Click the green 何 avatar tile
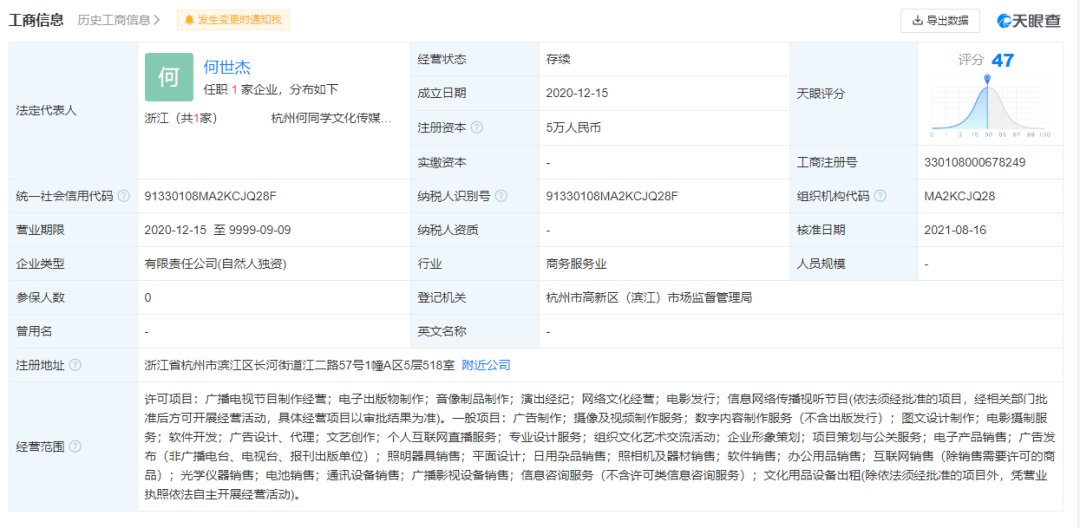The width and height of the screenshot is (1080, 528). pos(169,76)
